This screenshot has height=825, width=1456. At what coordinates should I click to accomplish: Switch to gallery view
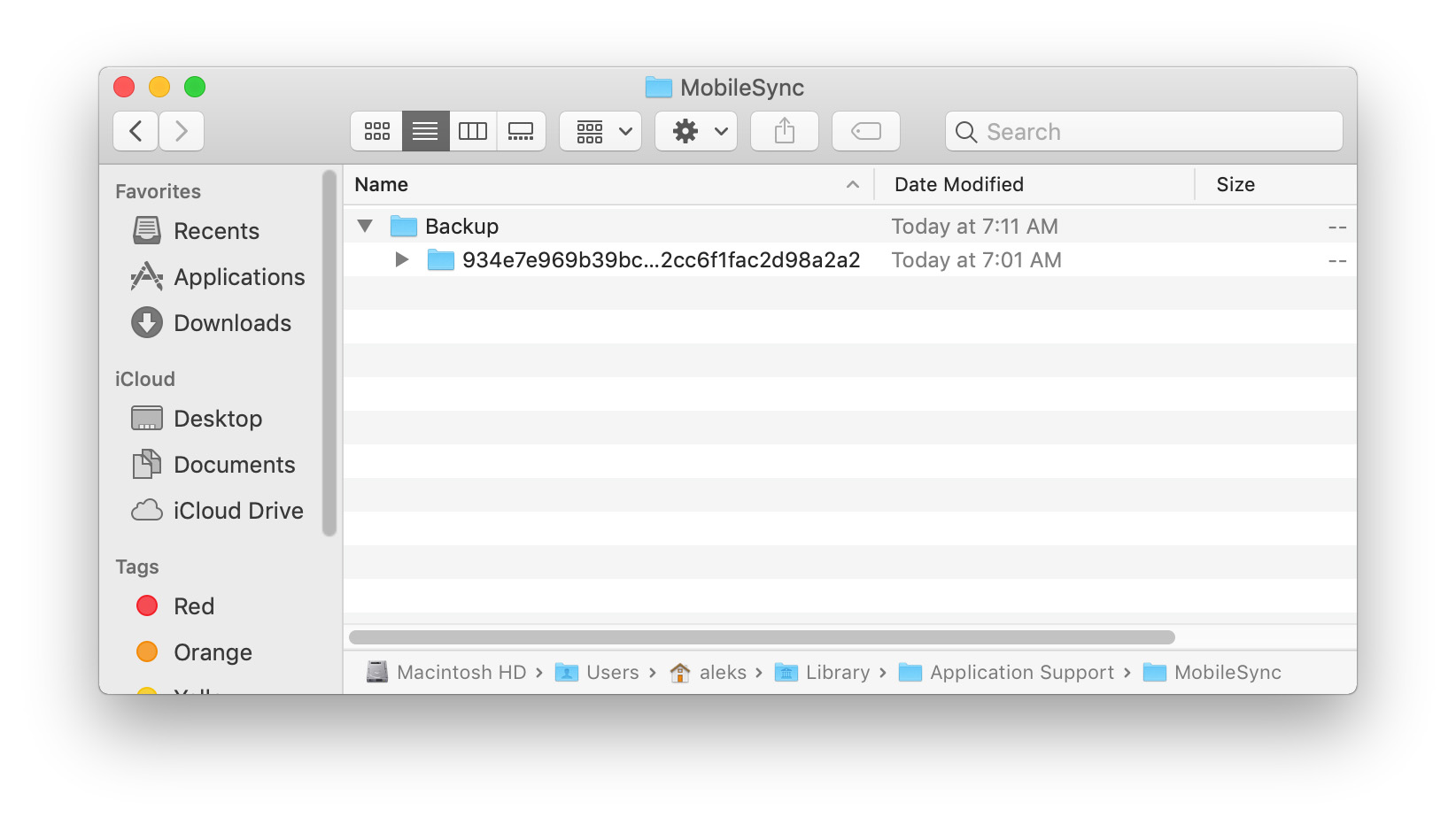(x=521, y=131)
